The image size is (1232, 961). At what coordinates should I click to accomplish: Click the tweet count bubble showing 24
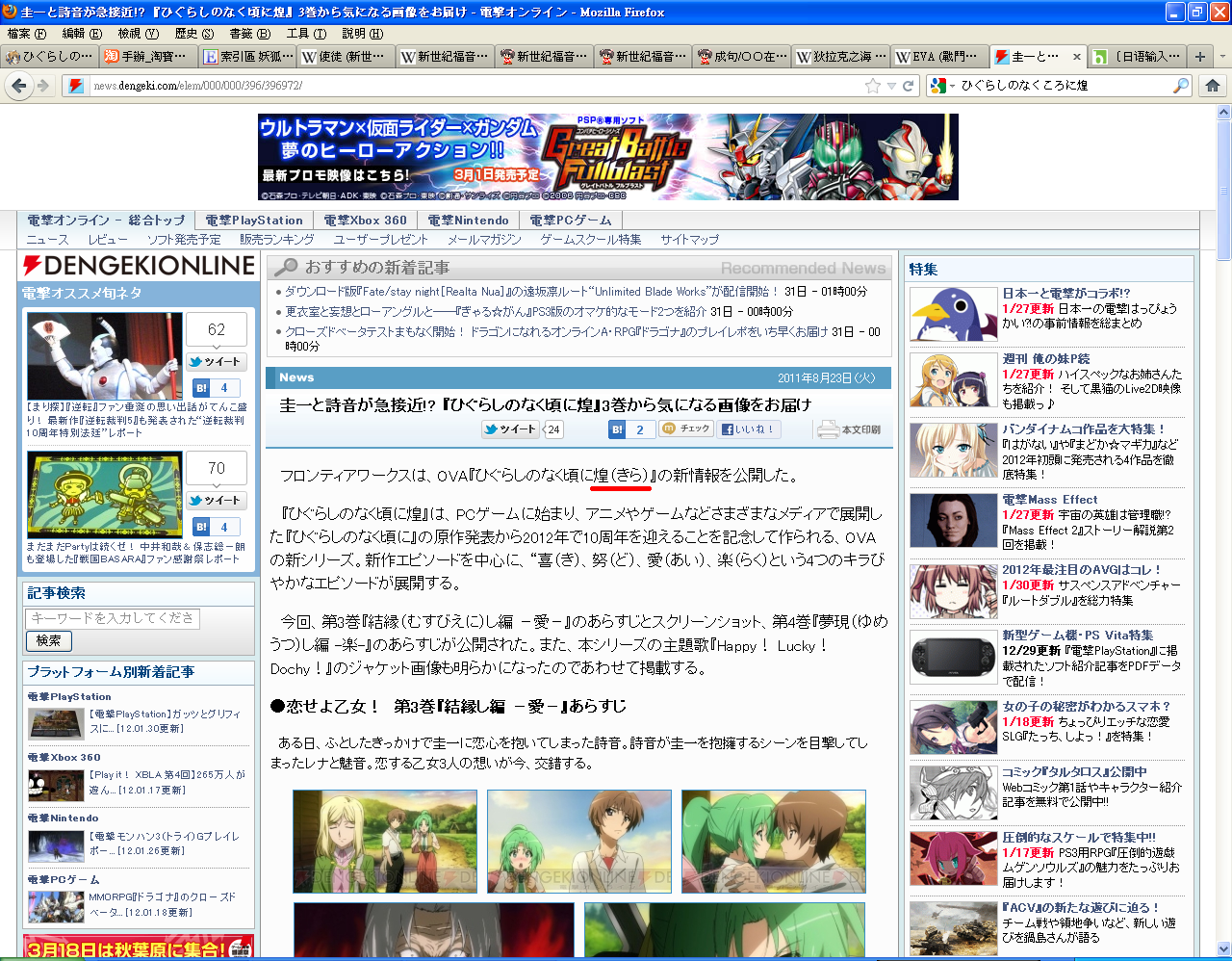pyautogui.click(x=552, y=429)
